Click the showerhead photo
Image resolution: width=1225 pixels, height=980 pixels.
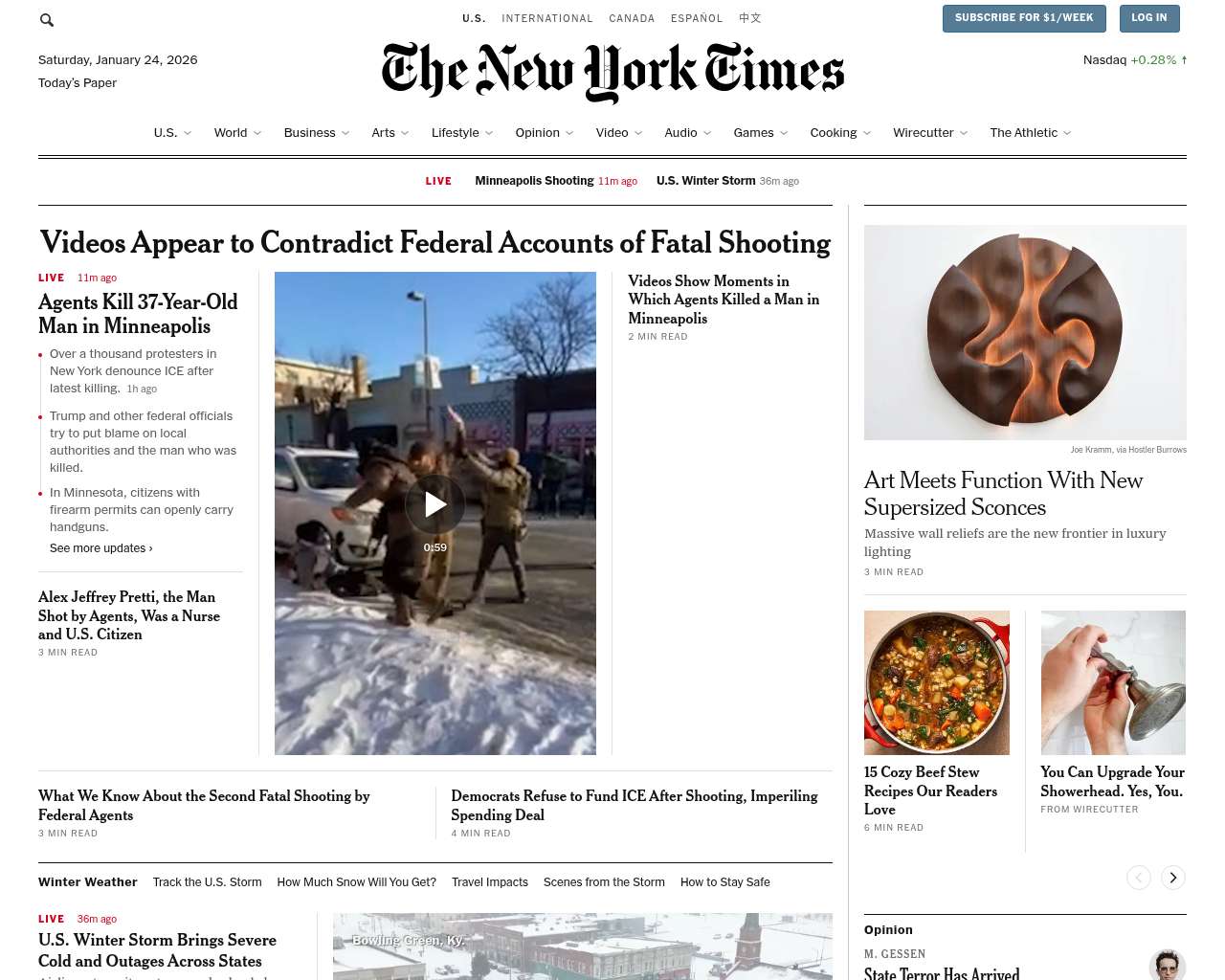coord(1113,683)
